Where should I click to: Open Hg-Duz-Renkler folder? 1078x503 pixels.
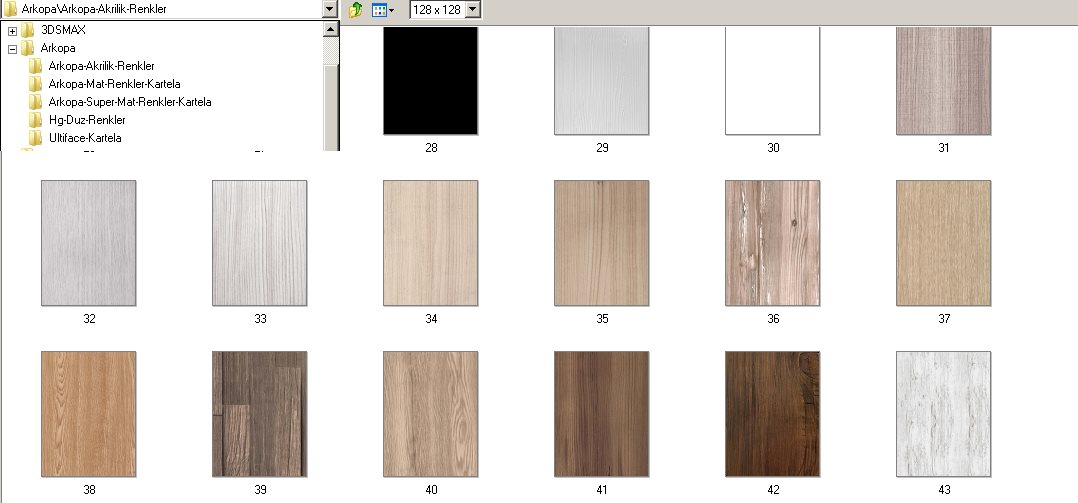pos(87,120)
